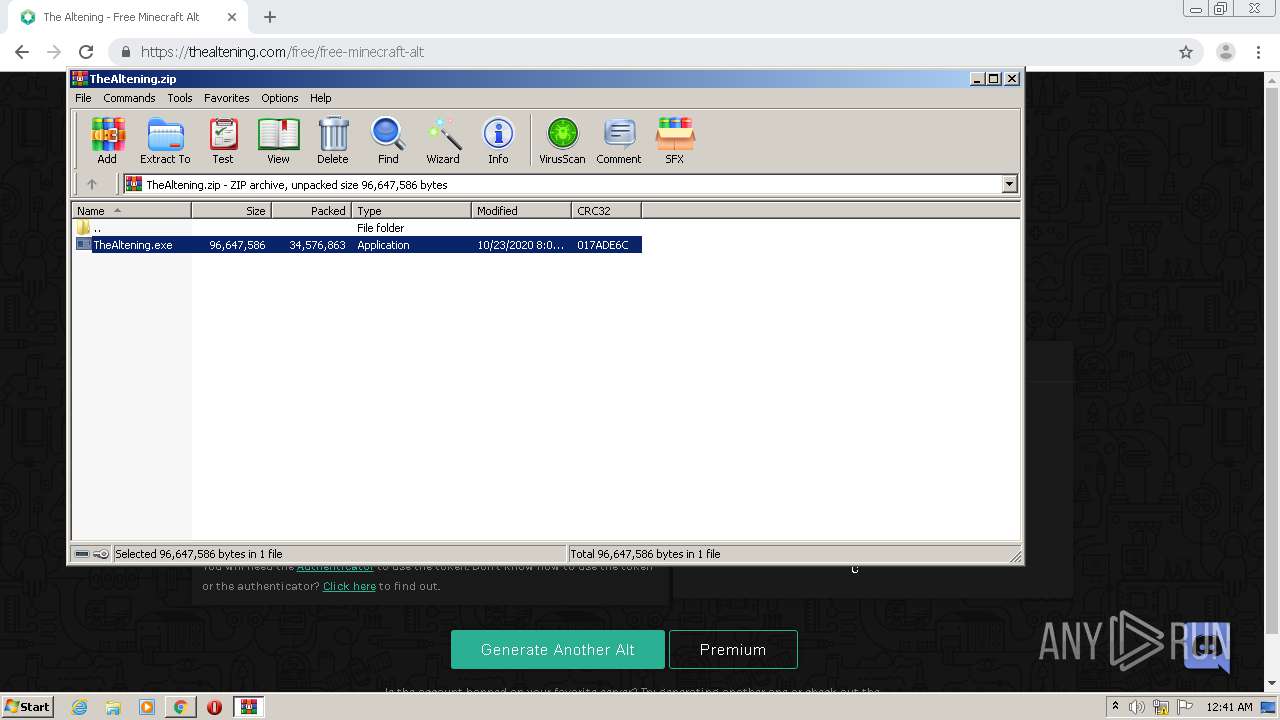Launch Internet Explorer from taskbar

click(79, 707)
